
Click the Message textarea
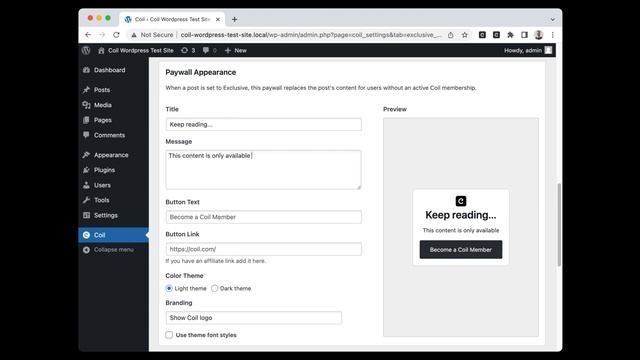tap(263, 170)
